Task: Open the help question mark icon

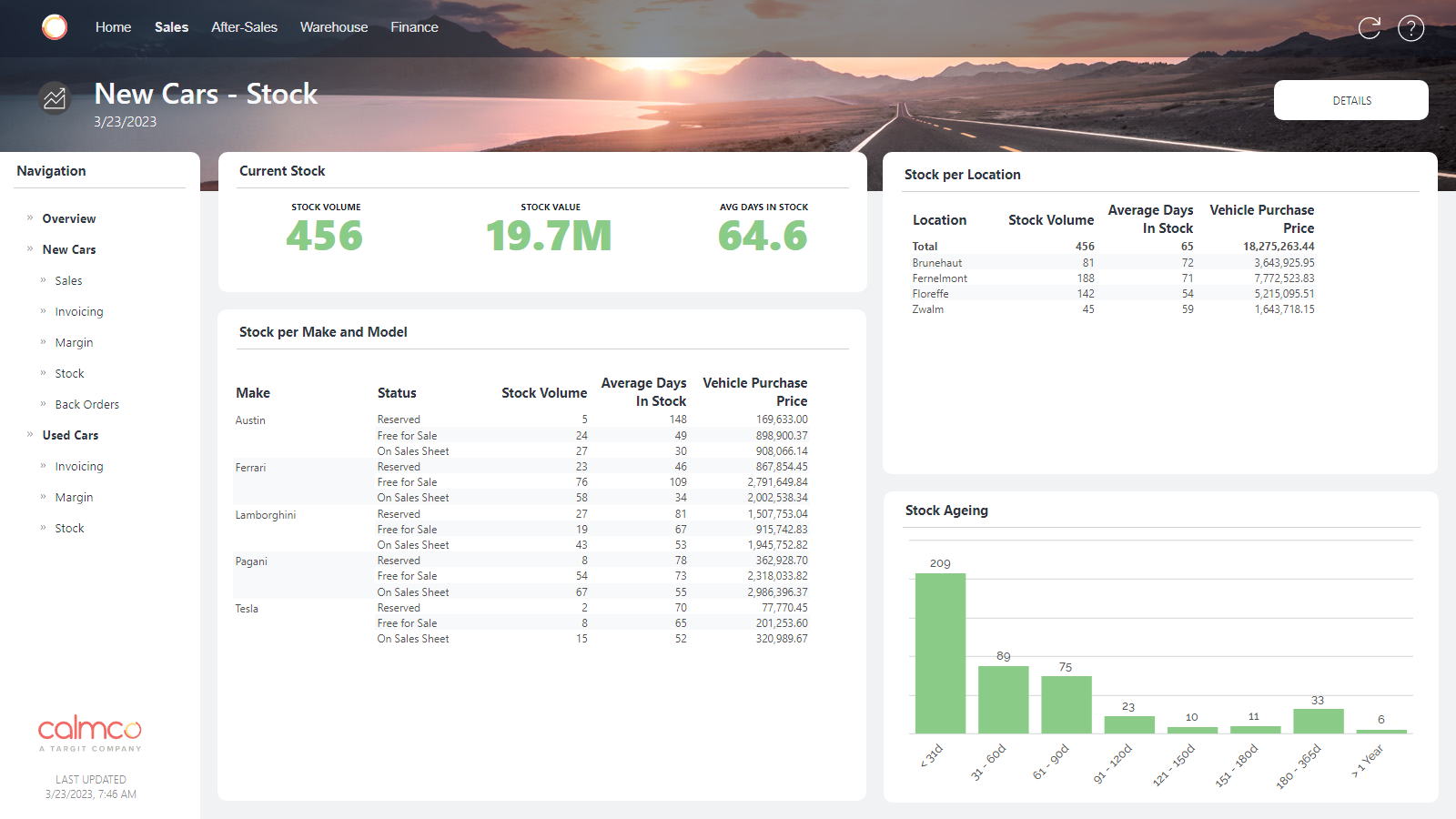Action: tap(1410, 28)
